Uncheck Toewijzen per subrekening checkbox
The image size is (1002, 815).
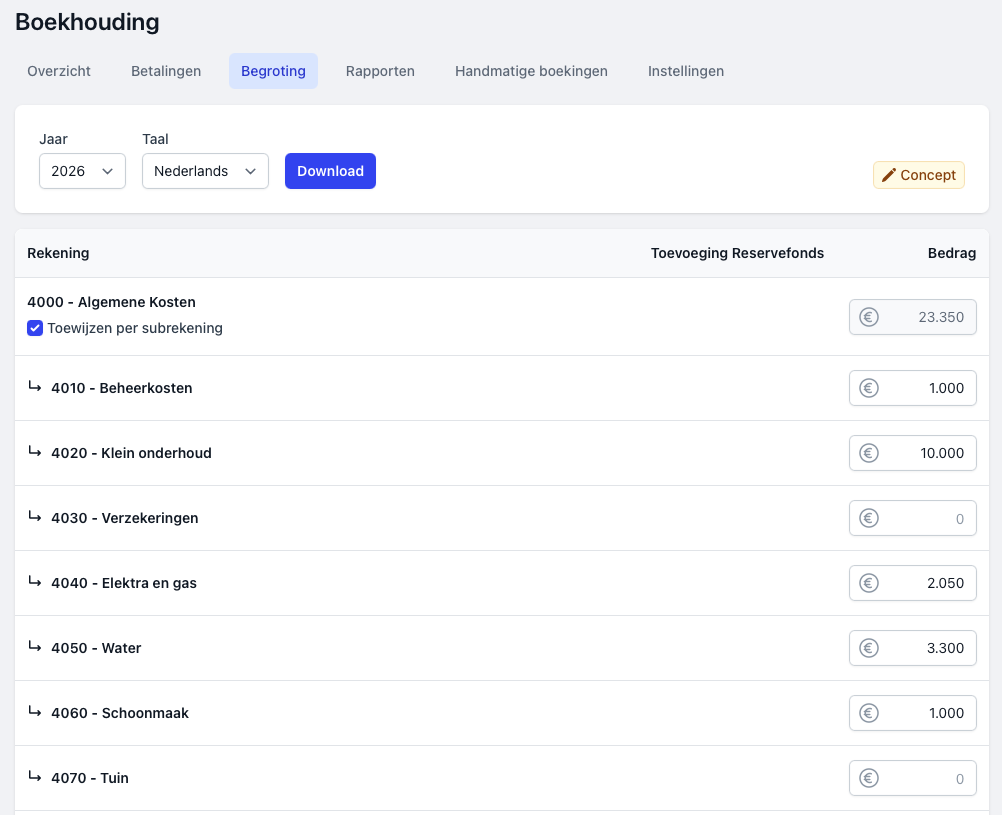[35, 328]
